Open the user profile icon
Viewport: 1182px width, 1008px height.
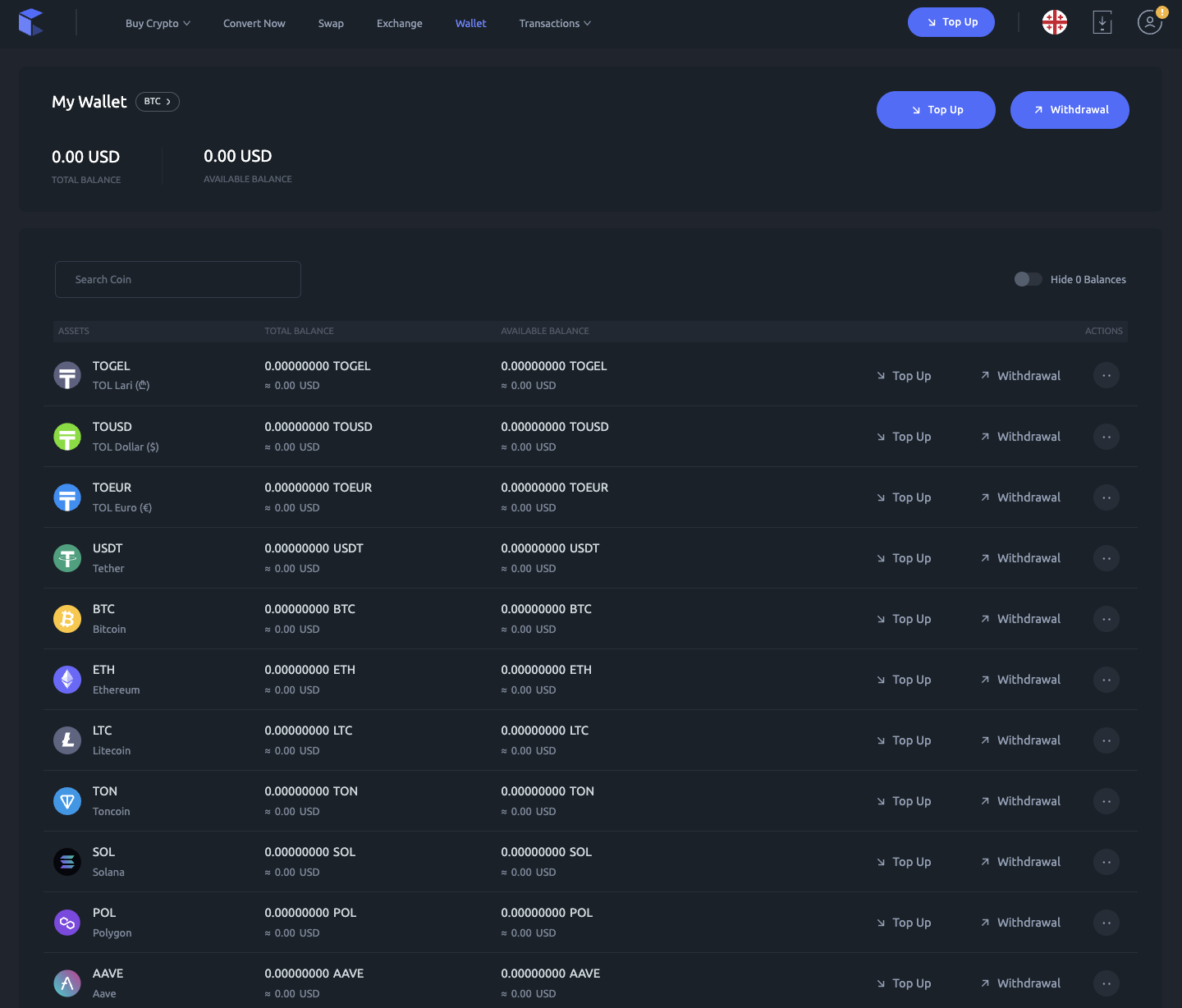click(x=1149, y=22)
